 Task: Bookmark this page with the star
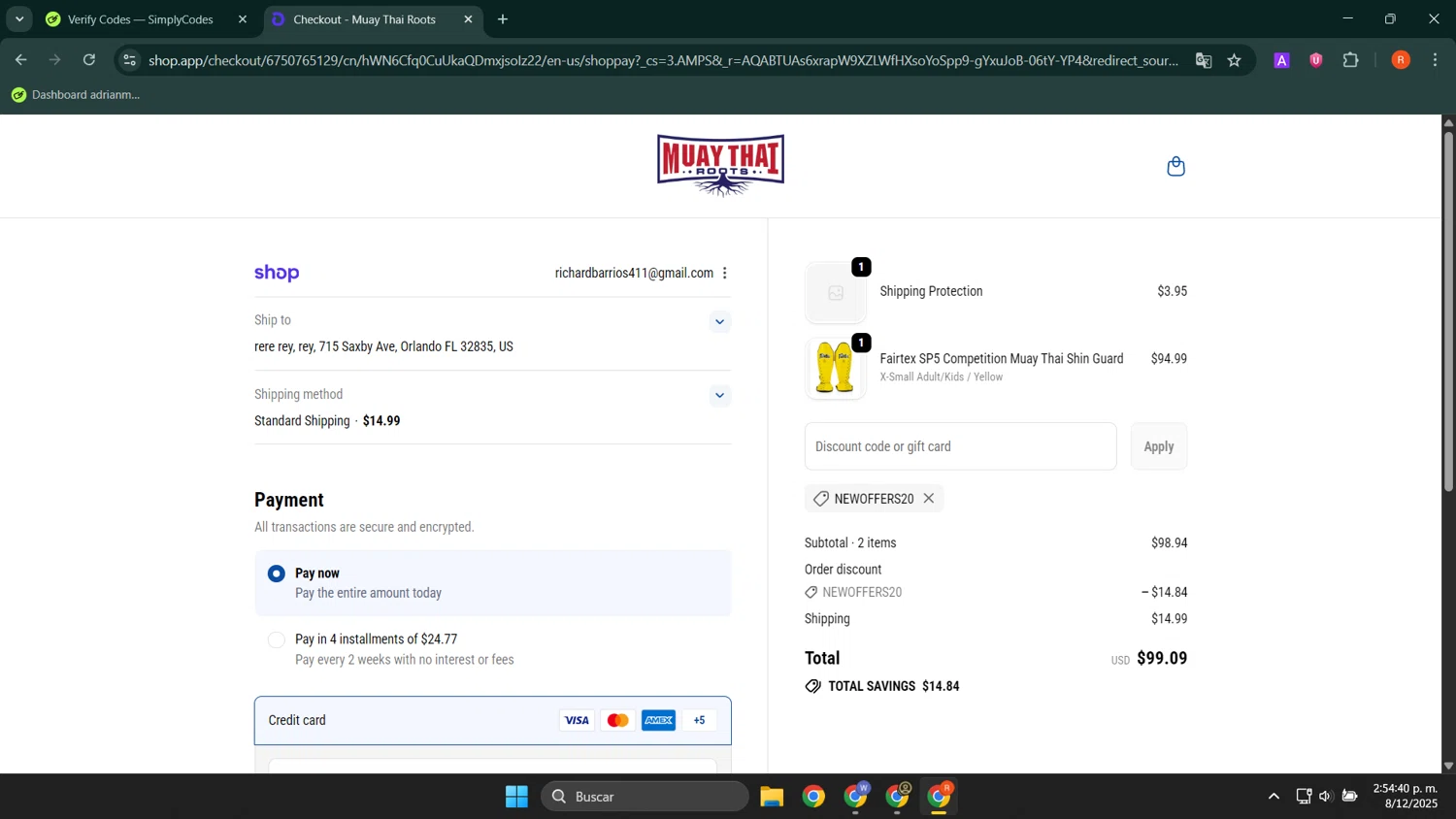1234,60
